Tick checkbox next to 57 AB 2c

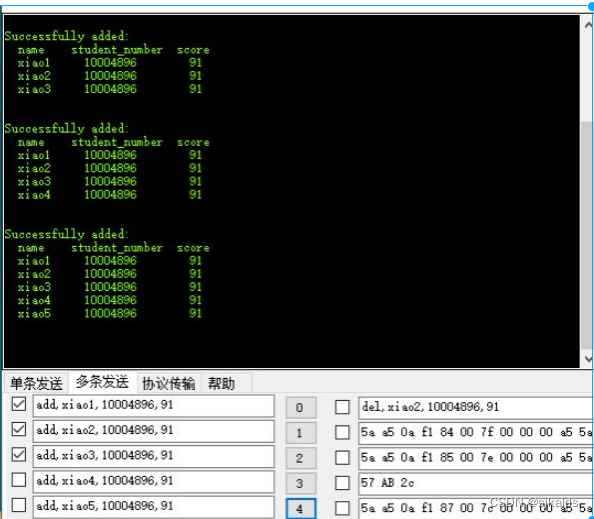pos(342,483)
